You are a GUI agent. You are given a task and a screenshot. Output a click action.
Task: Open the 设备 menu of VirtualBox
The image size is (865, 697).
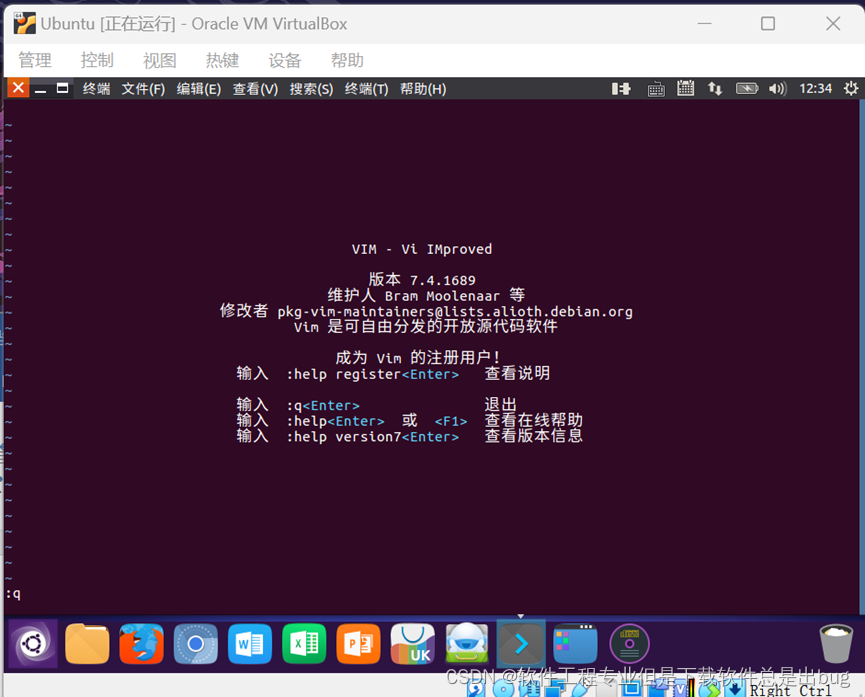[x=284, y=60]
